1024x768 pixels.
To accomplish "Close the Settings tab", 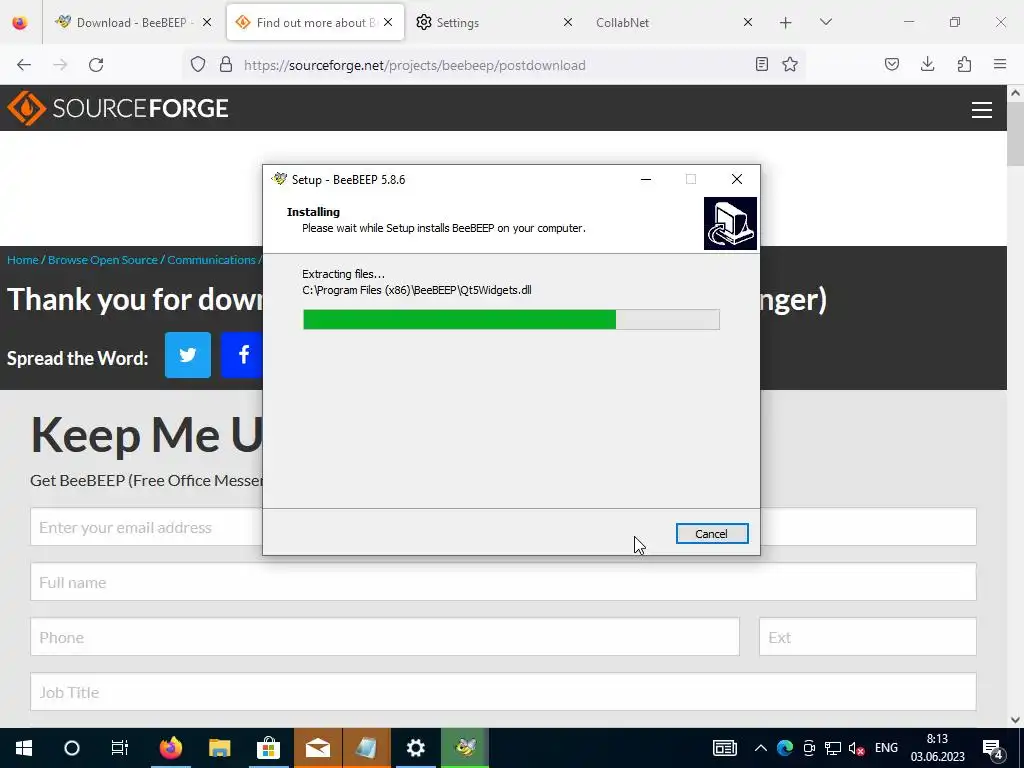I will [x=568, y=22].
